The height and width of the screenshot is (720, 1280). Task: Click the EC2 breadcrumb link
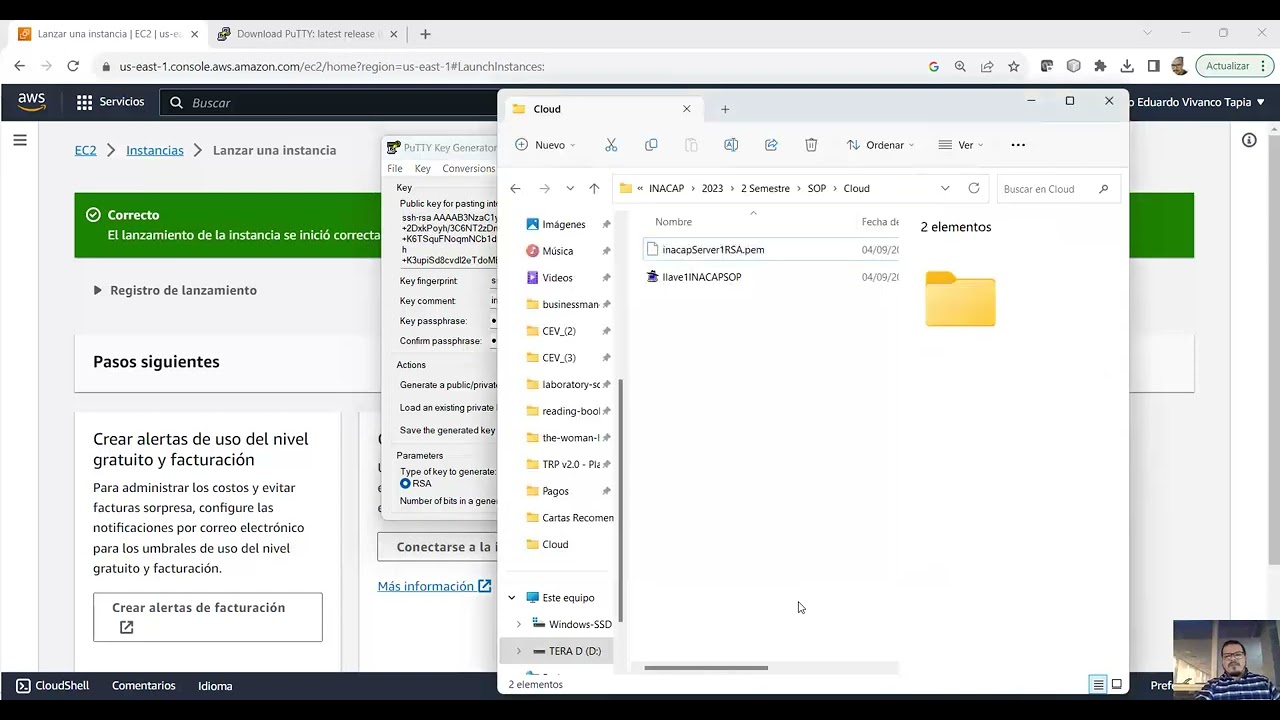click(x=86, y=150)
